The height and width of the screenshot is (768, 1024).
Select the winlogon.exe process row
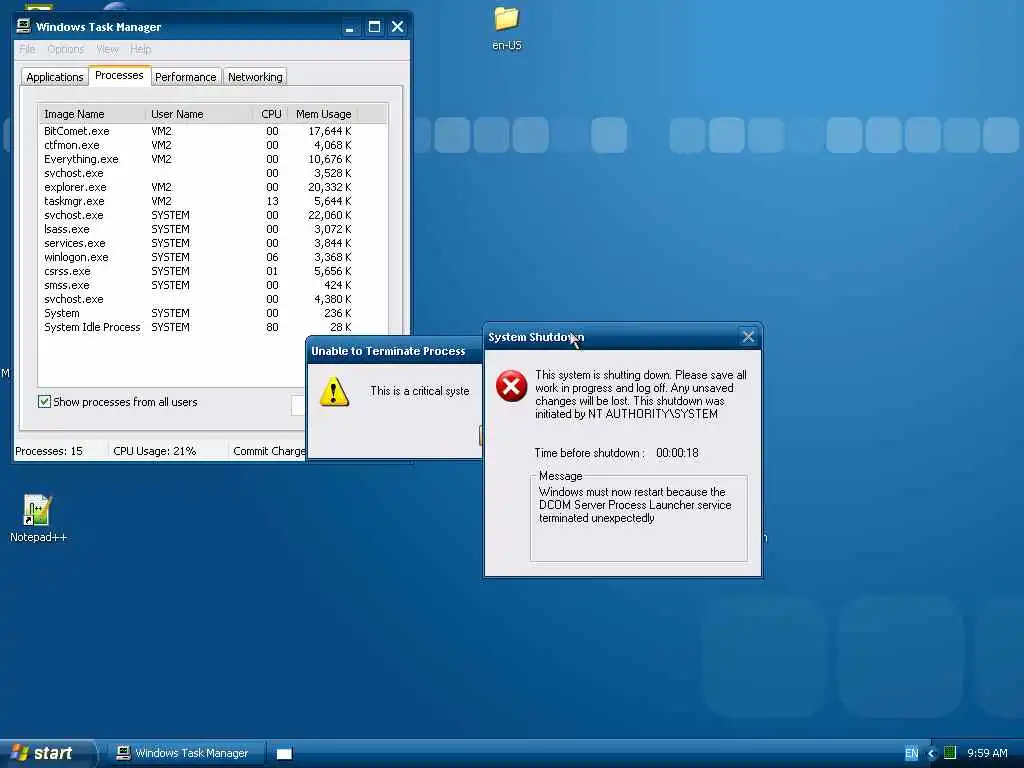pyautogui.click(x=197, y=257)
